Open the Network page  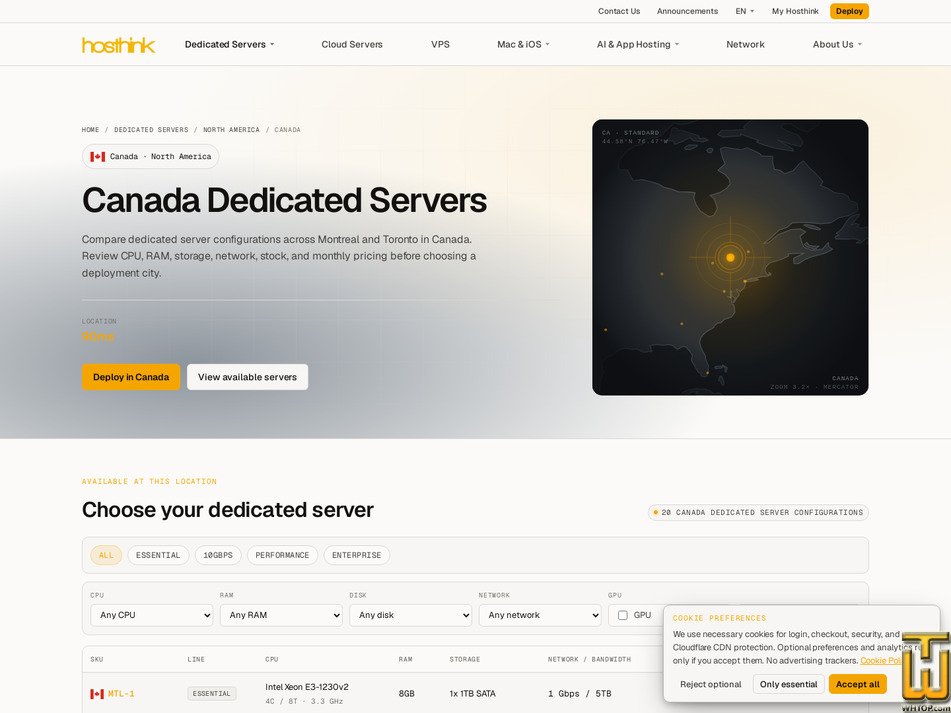745,44
